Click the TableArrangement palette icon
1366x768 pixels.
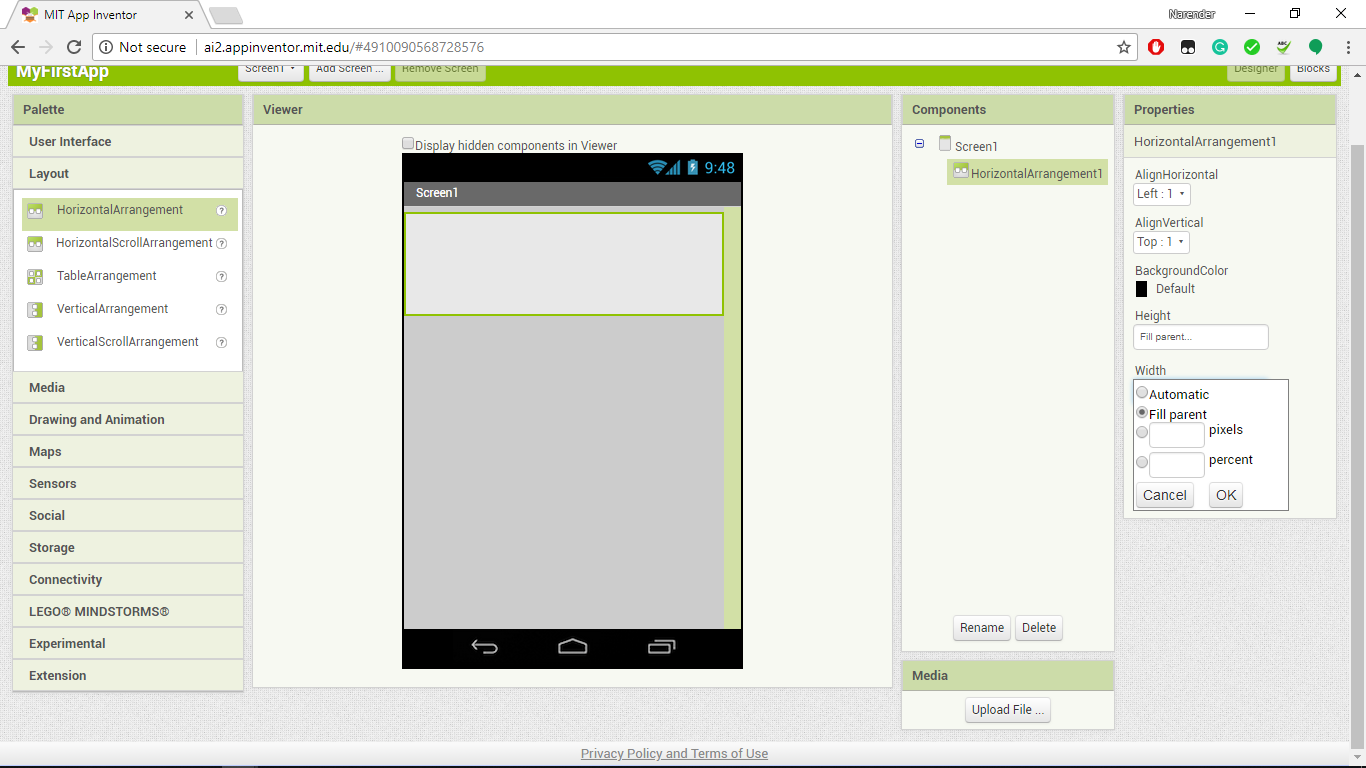(x=35, y=277)
